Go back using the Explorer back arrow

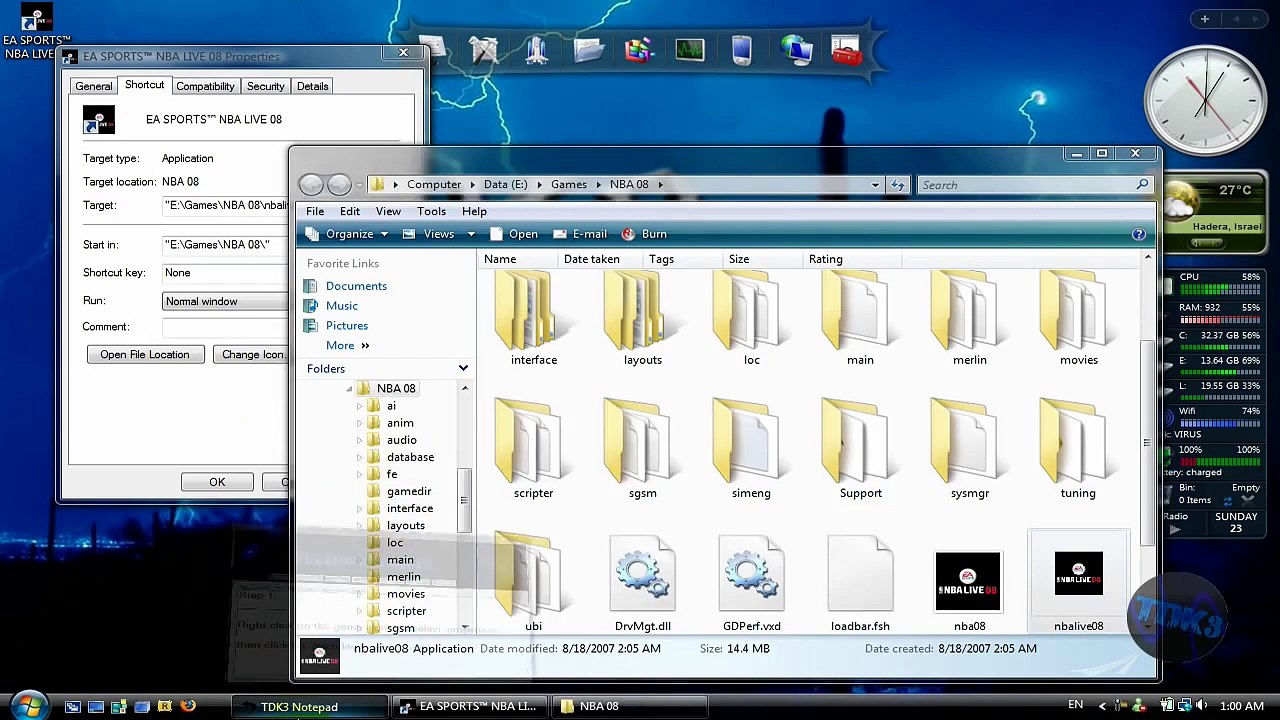coord(311,184)
